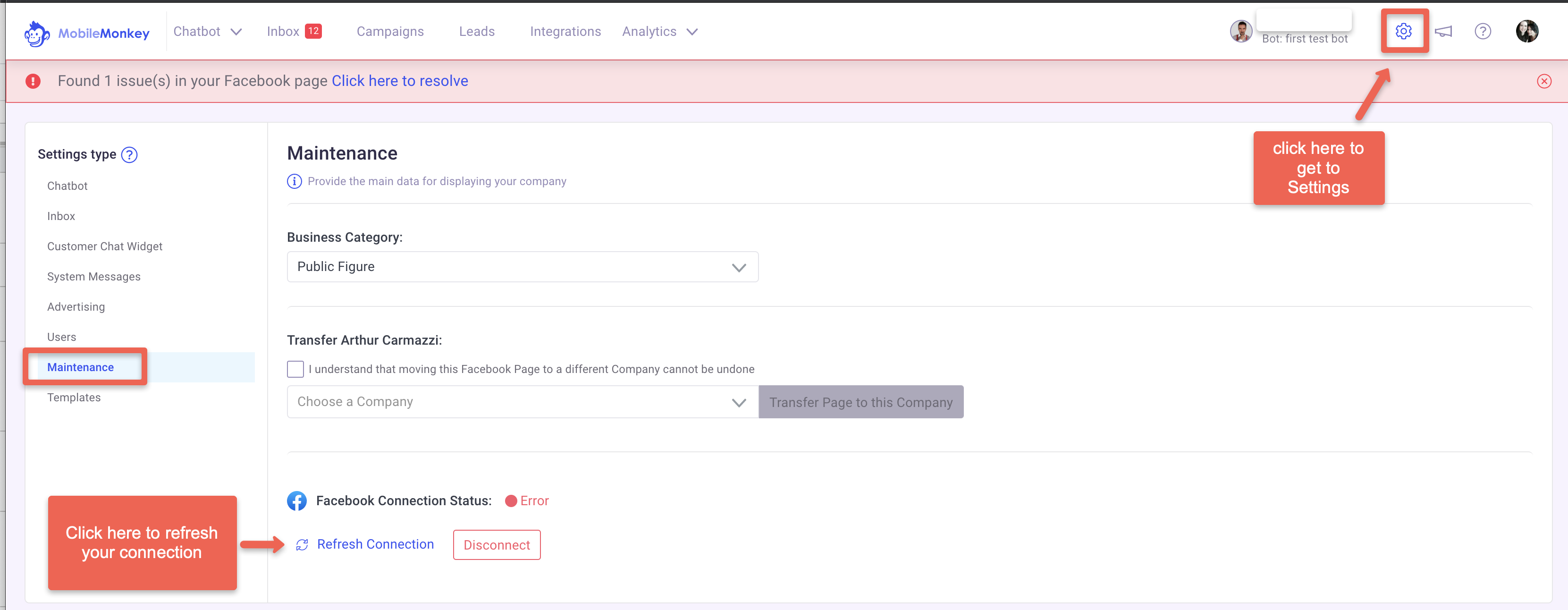The image size is (1568, 610).
Task: Expand the Chatbot menu chevron
Action: click(236, 32)
